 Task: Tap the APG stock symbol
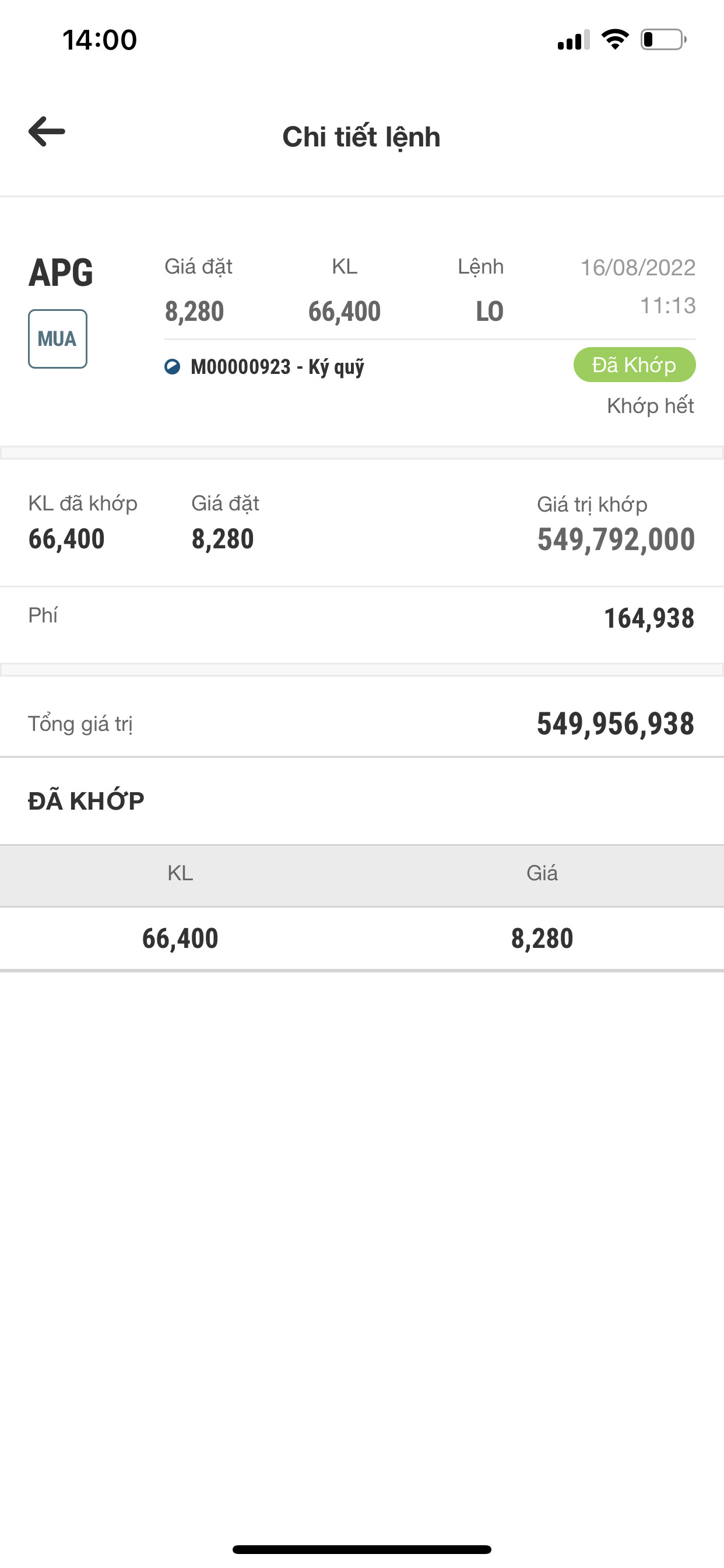coord(61,272)
